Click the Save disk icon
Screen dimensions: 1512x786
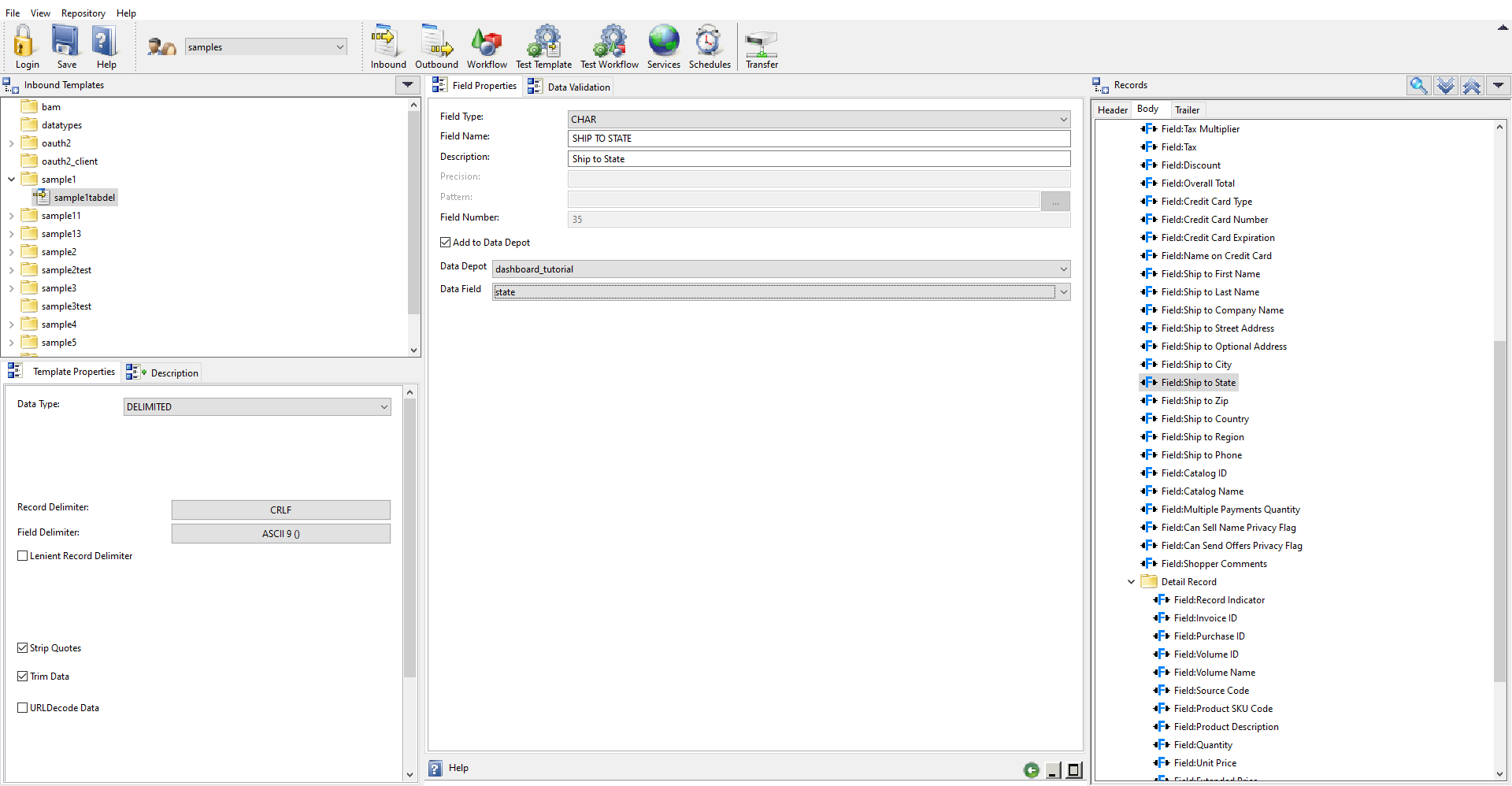pos(66,41)
